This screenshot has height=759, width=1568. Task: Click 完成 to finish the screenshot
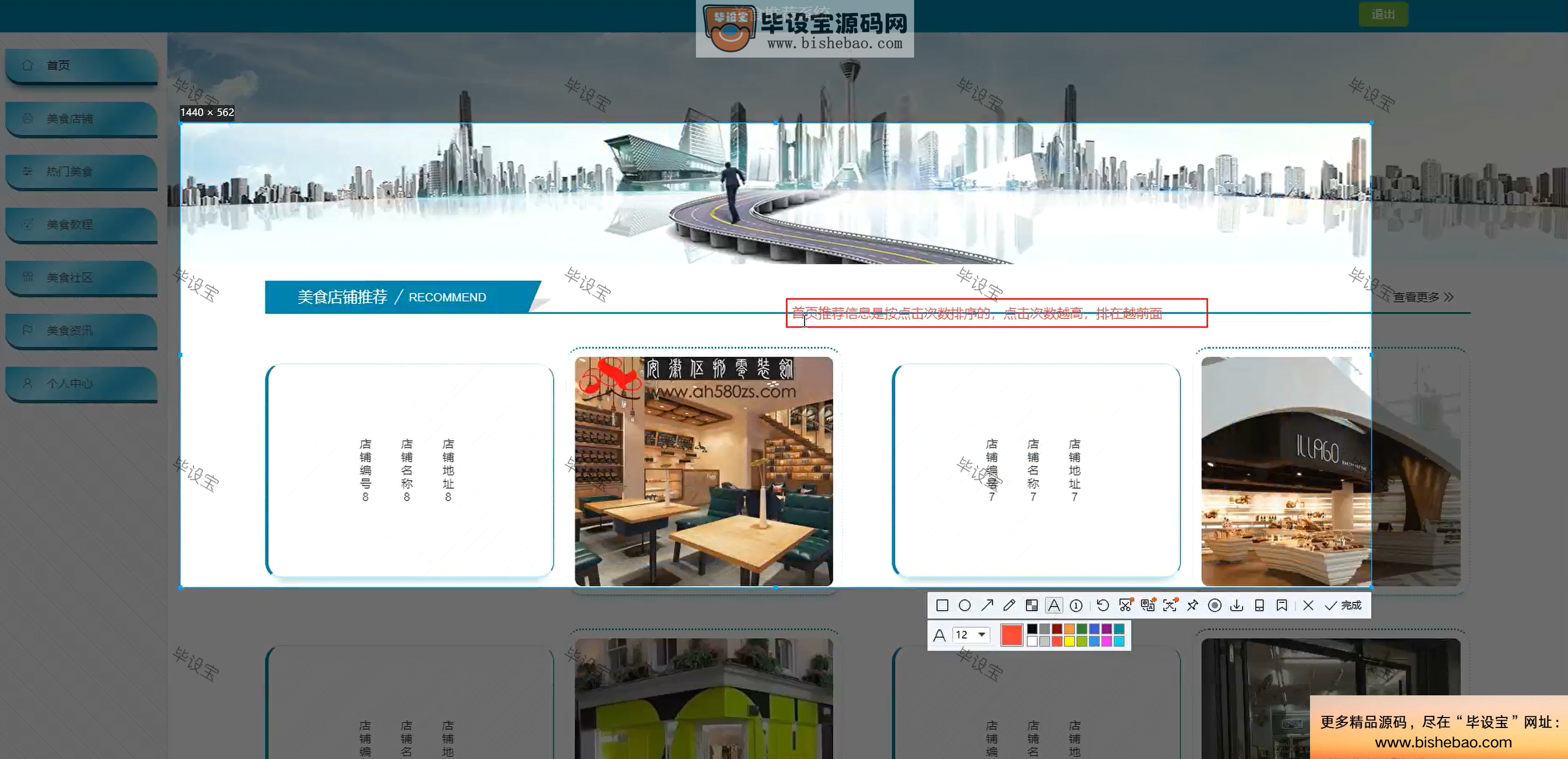tap(1343, 605)
